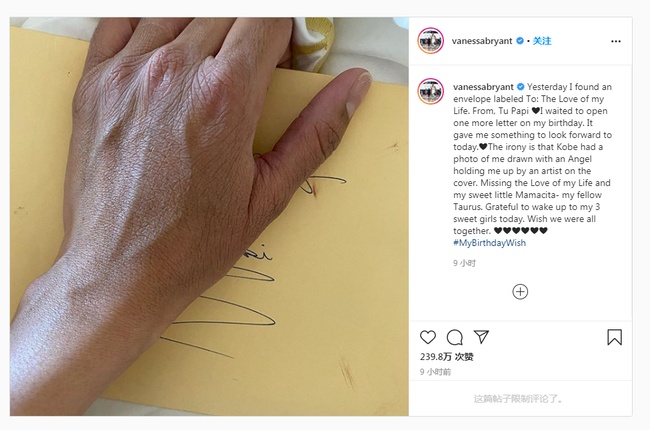650x430 pixels.
Task: Click the 9 小时 caption time label
Action: 464,263
